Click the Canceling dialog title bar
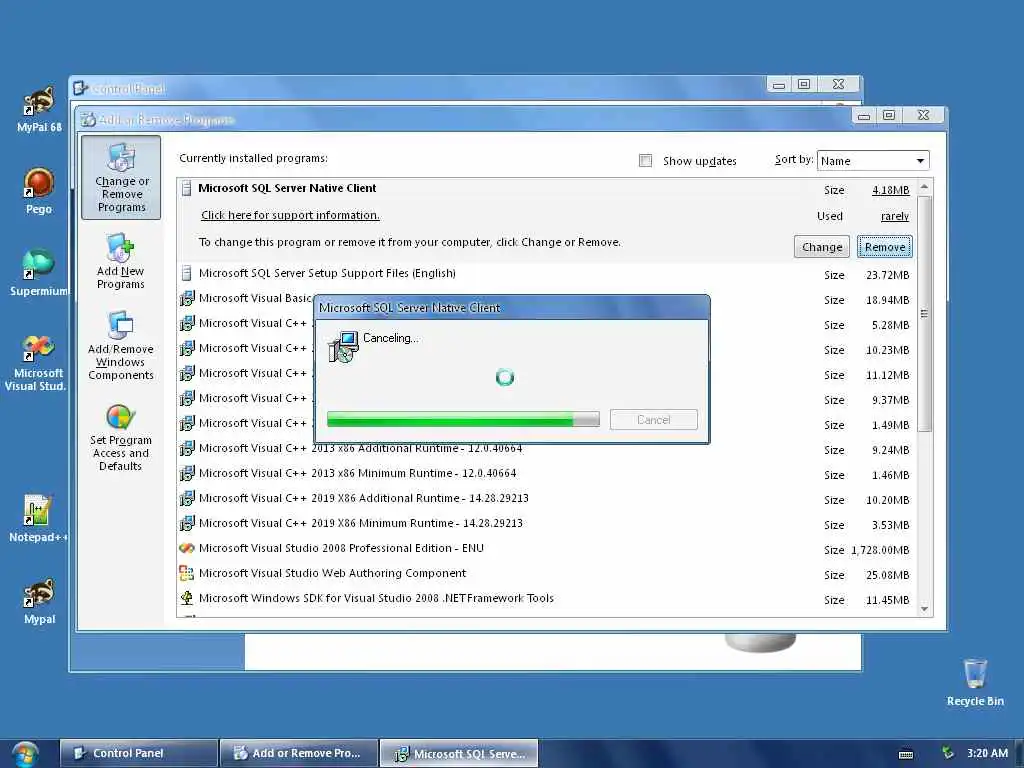Image resolution: width=1024 pixels, height=768 pixels. [511, 308]
